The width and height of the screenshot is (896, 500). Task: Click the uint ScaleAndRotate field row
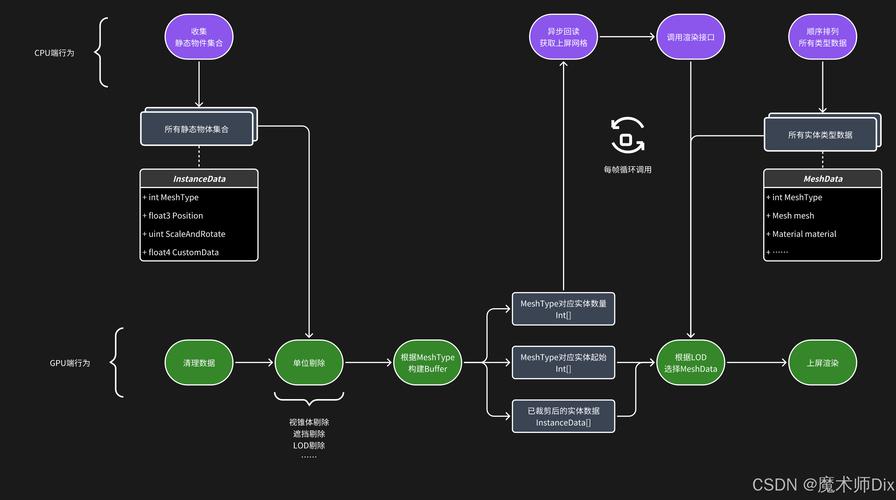tap(199, 234)
